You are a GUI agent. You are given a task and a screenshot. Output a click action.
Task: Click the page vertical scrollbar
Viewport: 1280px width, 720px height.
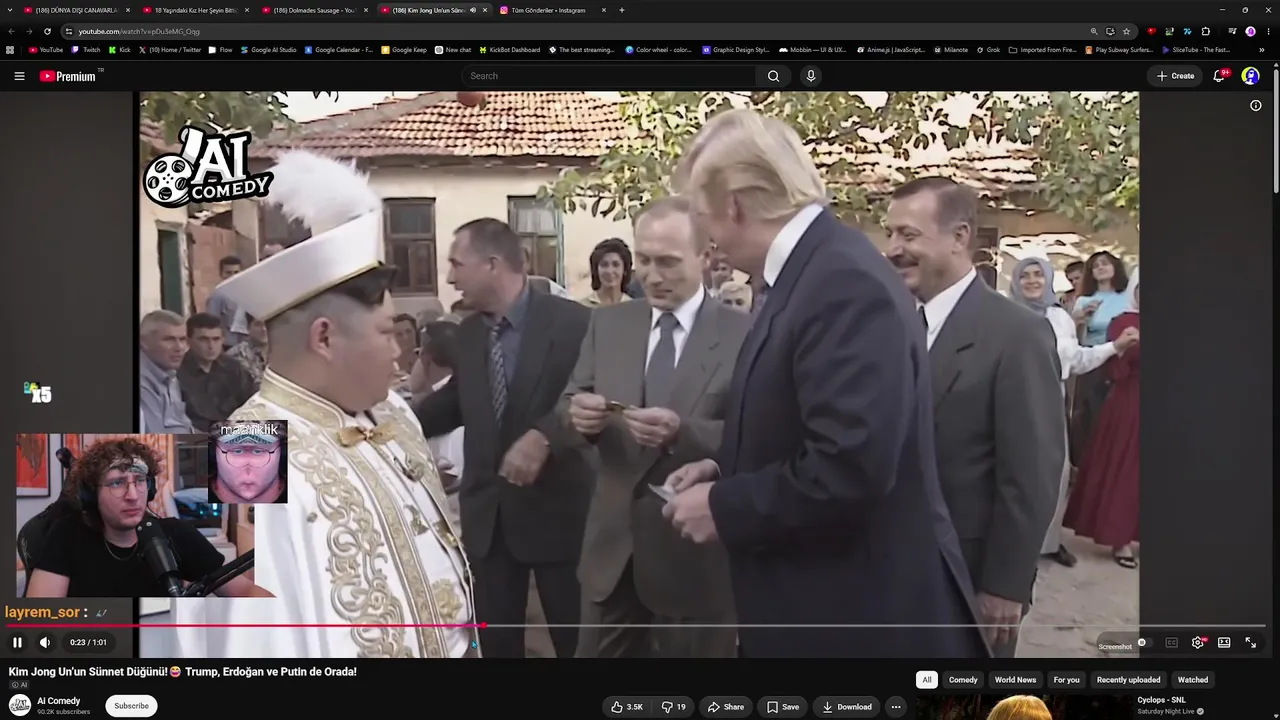click(1275, 130)
